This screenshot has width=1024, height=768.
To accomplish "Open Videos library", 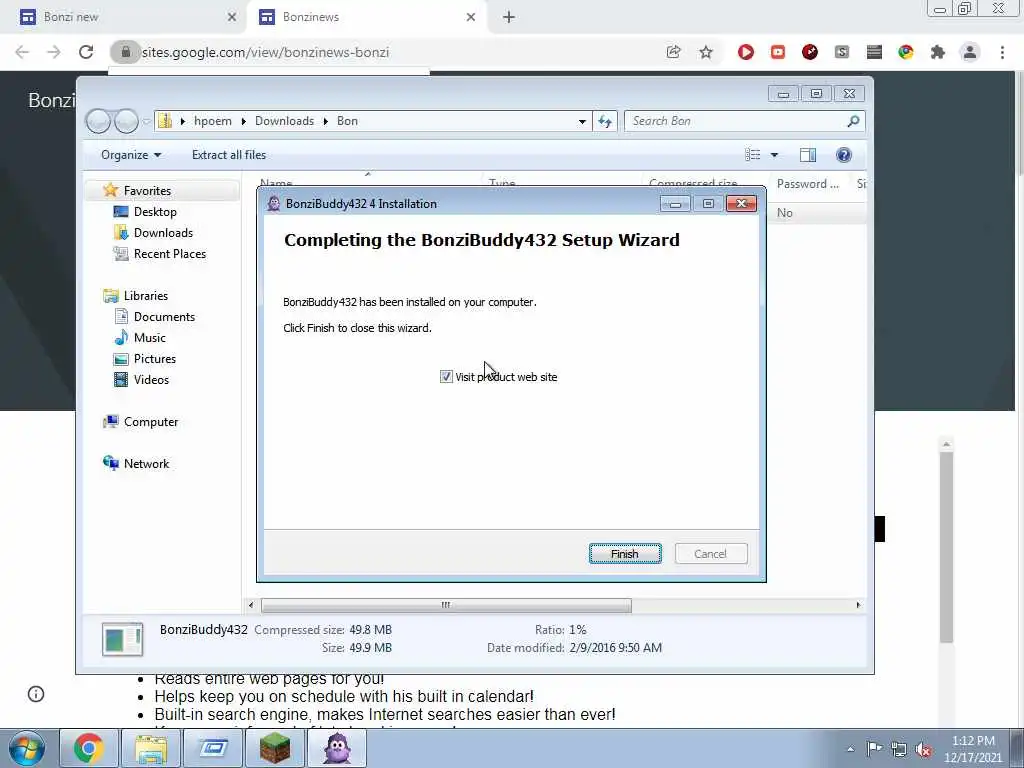I will 151,379.
